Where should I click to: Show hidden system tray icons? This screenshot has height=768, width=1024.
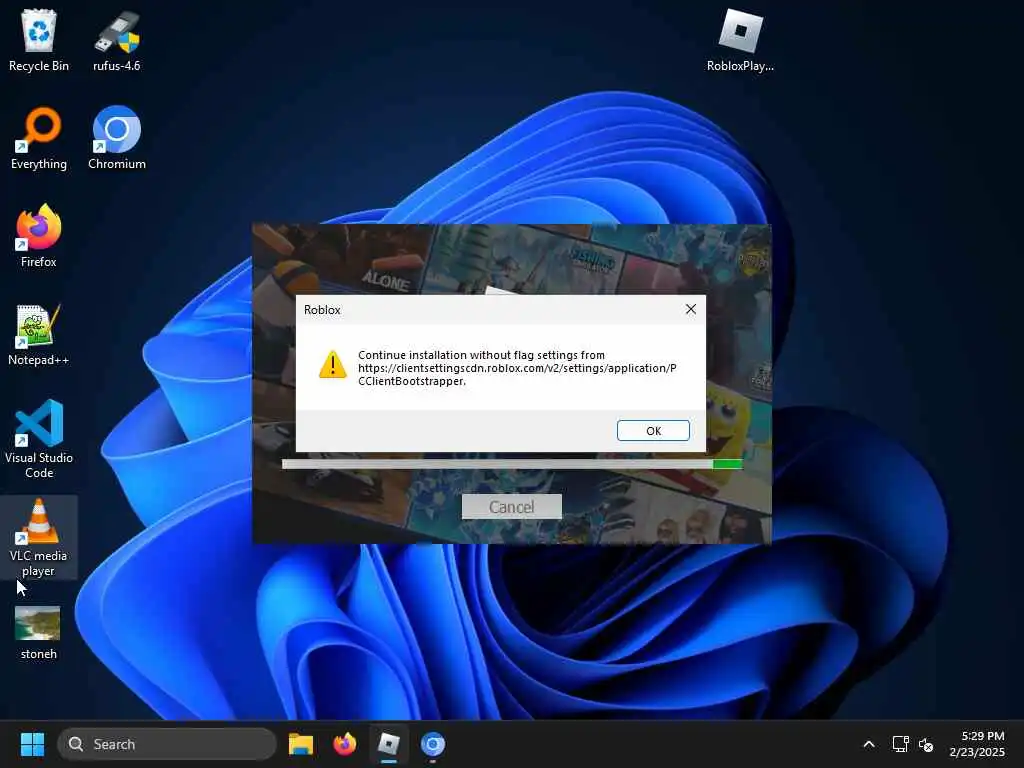[869, 744]
